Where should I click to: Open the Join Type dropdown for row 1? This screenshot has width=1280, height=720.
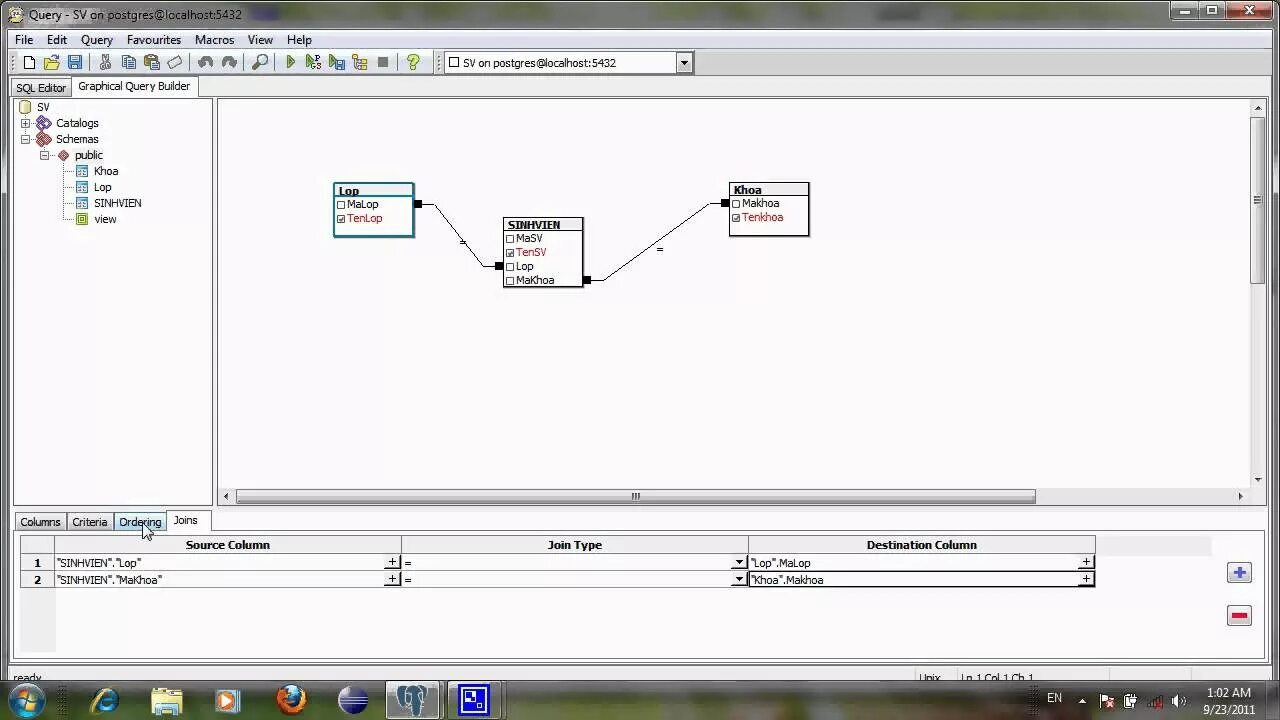739,563
